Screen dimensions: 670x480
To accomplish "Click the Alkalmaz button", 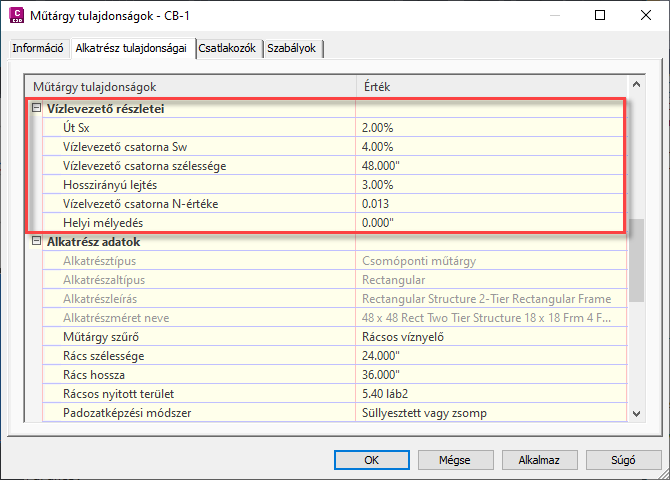I will pyautogui.click(x=531, y=460).
